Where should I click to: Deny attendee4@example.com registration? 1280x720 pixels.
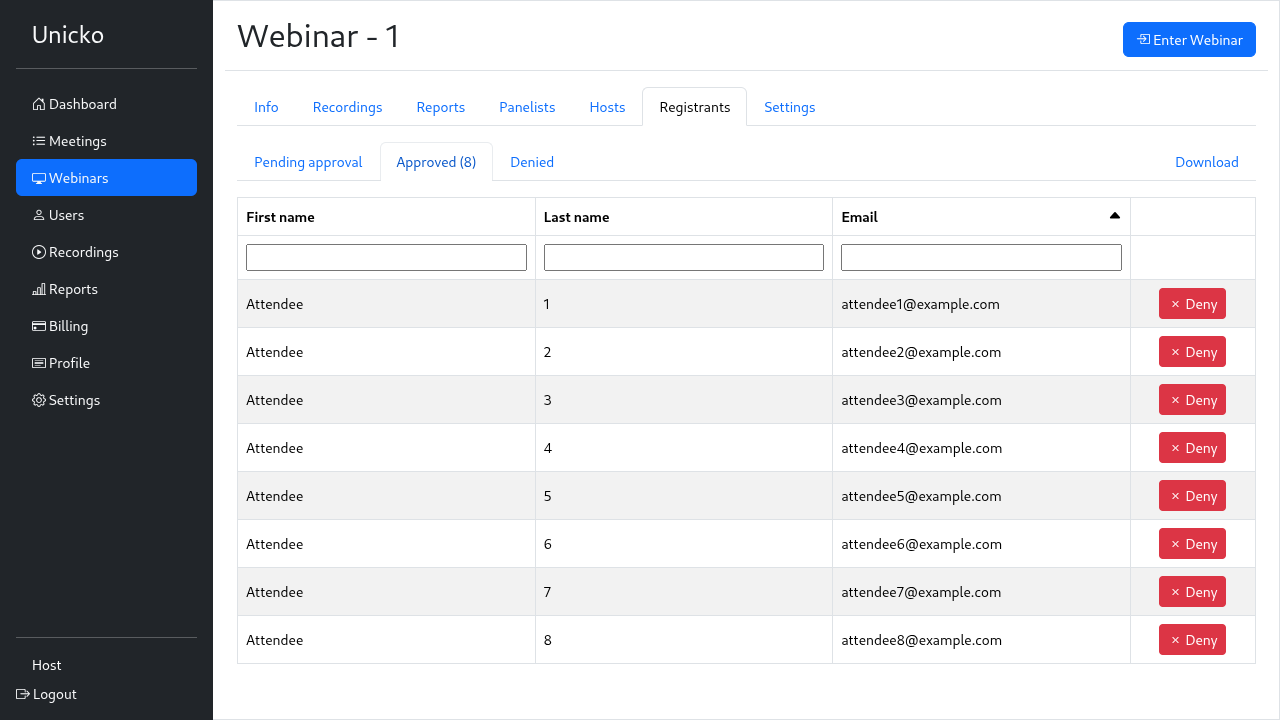click(x=1192, y=448)
